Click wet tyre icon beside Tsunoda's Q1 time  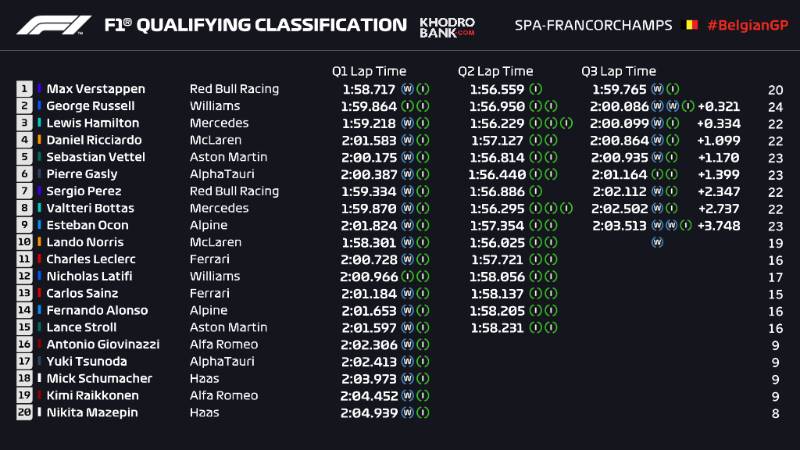pyautogui.click(x=408, y=362)
